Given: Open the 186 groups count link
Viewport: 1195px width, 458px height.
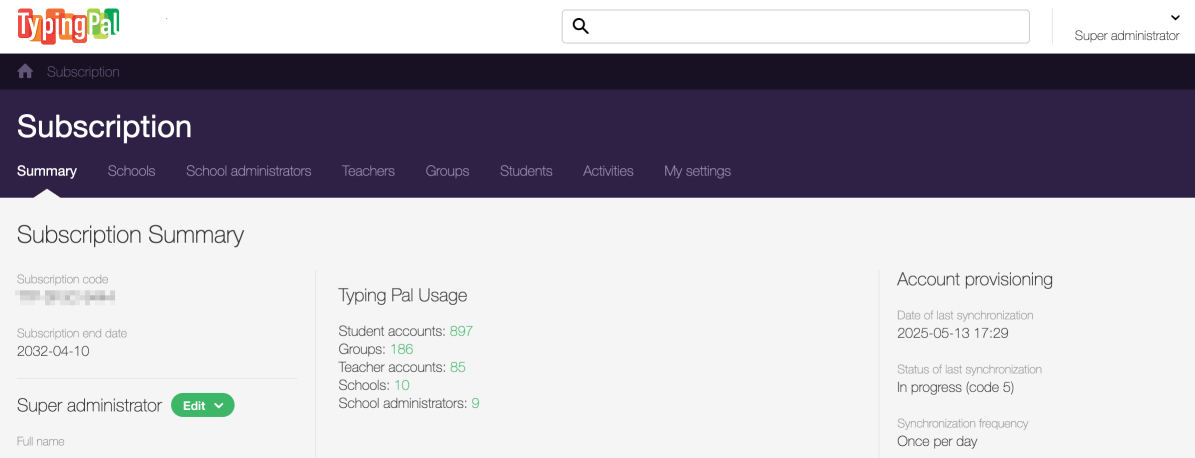Looking at the screenshot, I should pos(401,349).
